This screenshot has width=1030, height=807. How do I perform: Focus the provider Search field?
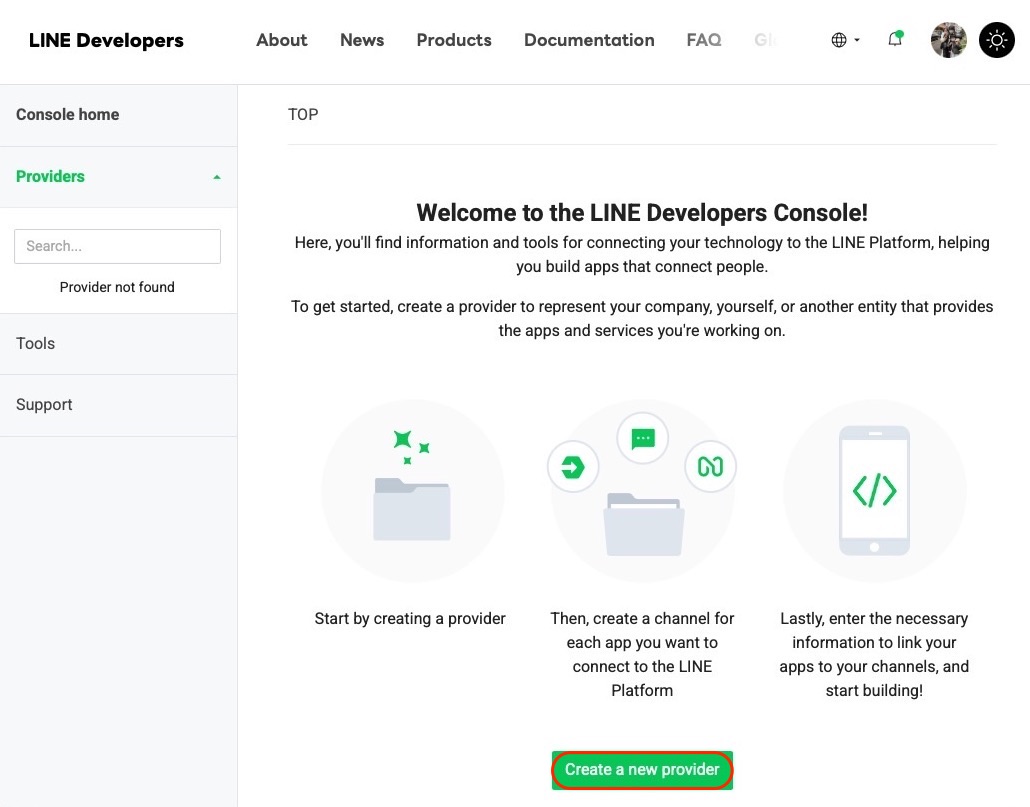point(118,246)
